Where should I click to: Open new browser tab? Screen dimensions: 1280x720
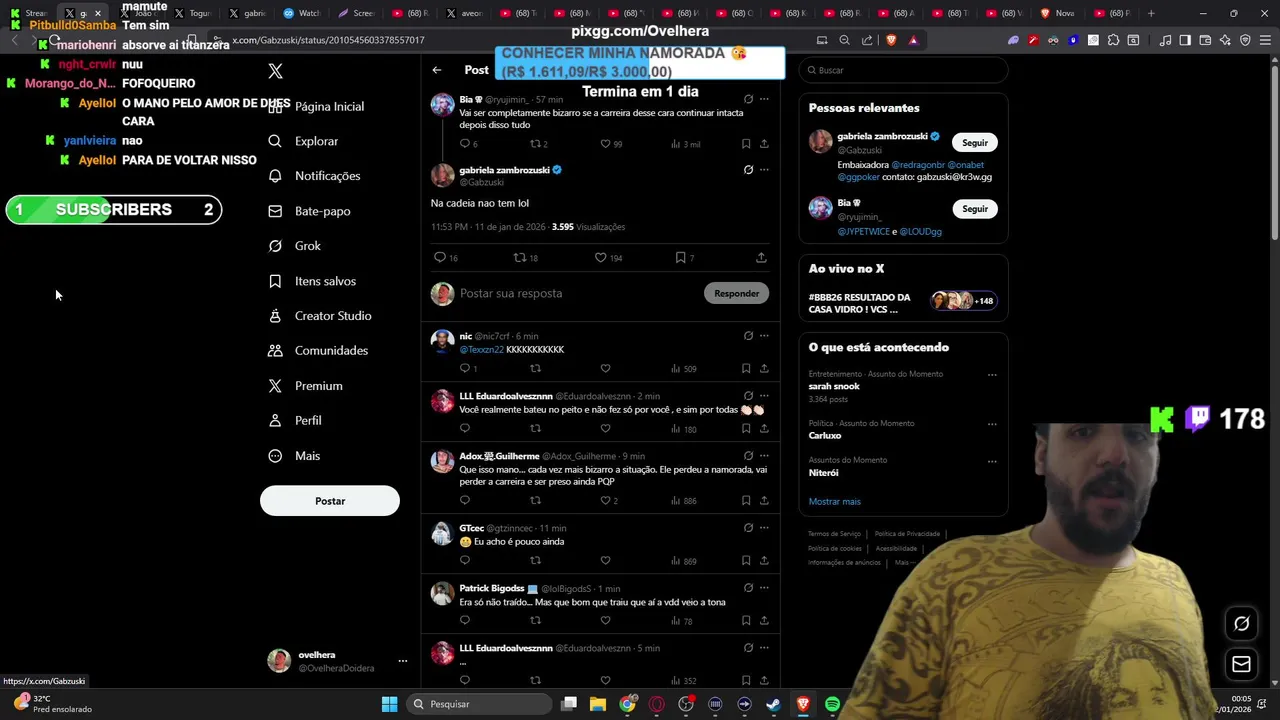1151,13
